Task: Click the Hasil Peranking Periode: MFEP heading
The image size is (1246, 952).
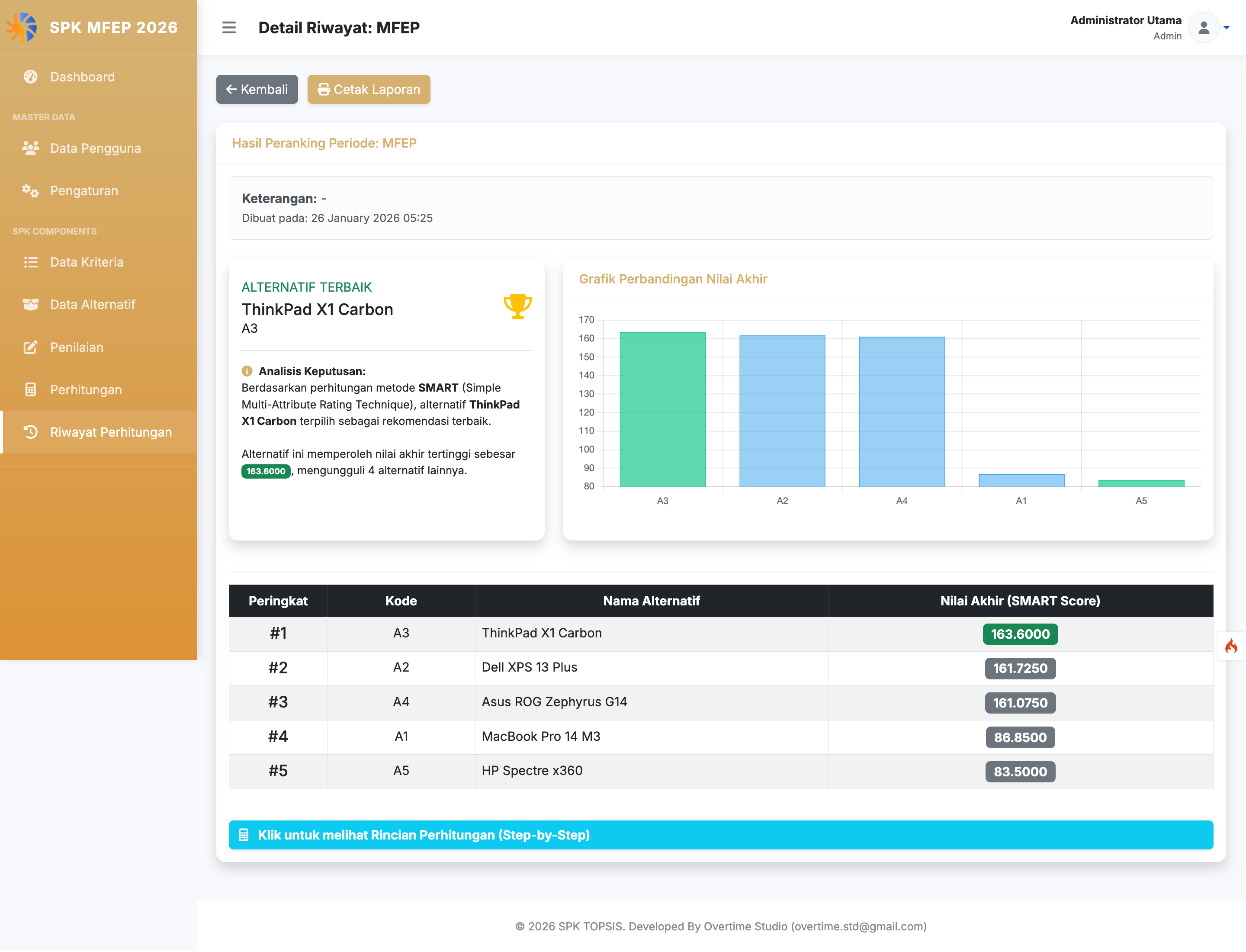Action: pos(324,143)
